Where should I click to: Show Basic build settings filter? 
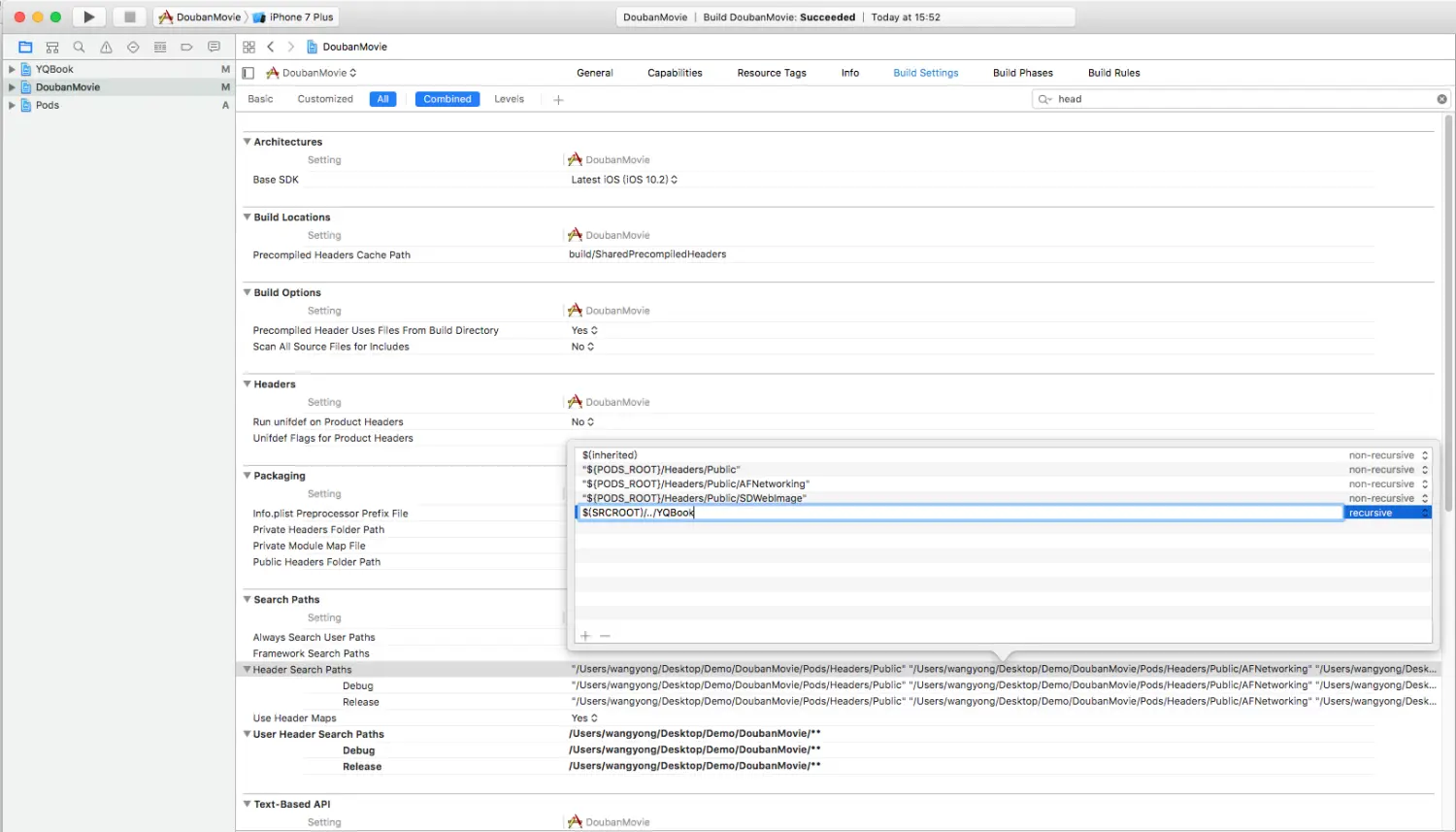260,99
